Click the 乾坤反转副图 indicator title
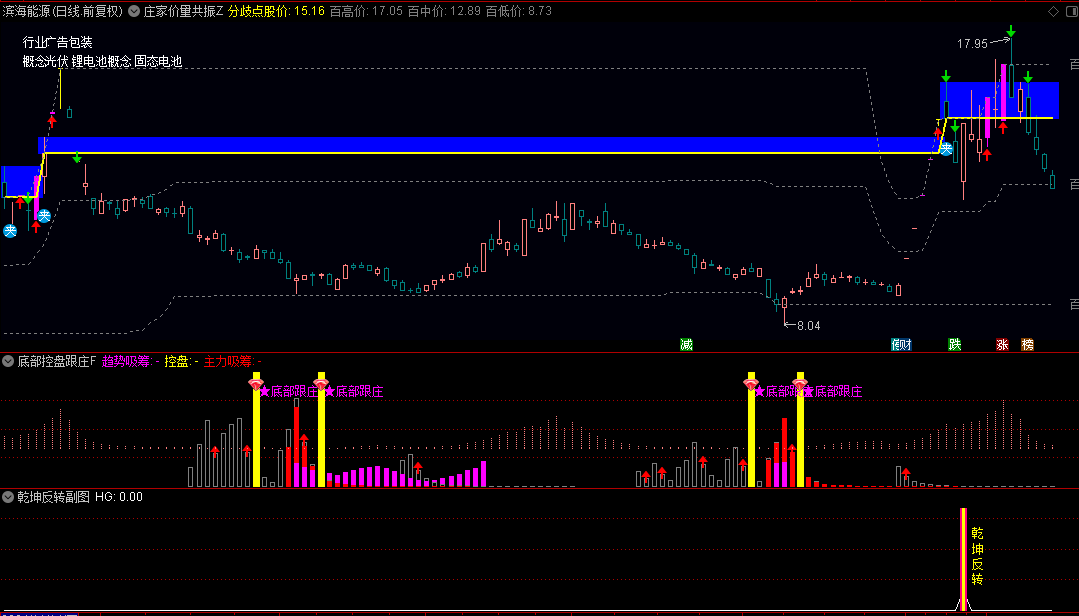This screenshot has height=616, width=1079. [54, 496]
